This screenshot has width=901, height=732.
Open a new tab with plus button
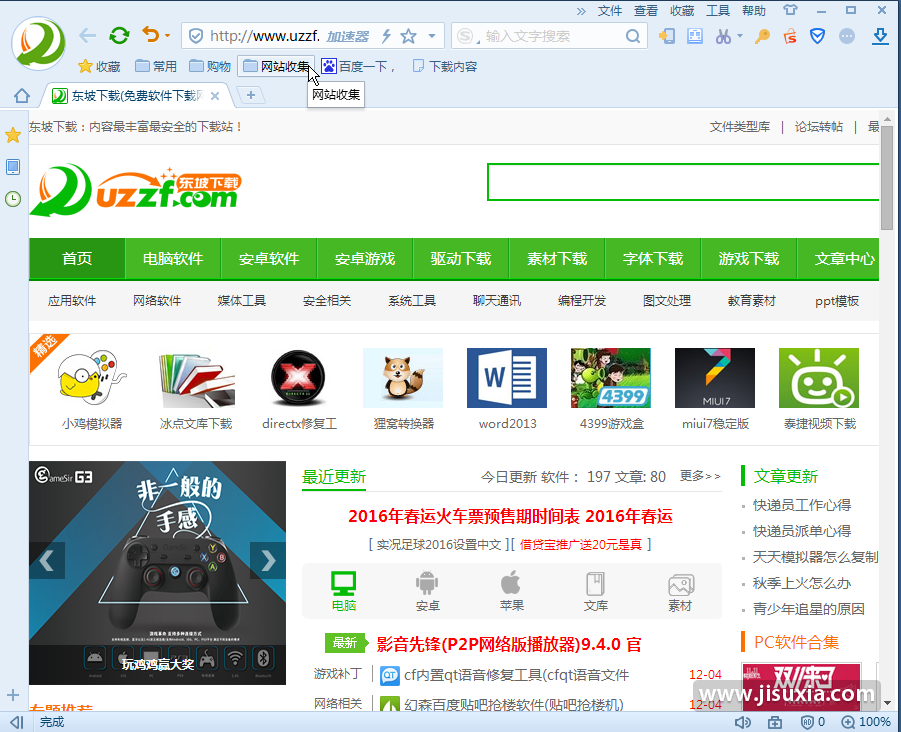[251, 95]
